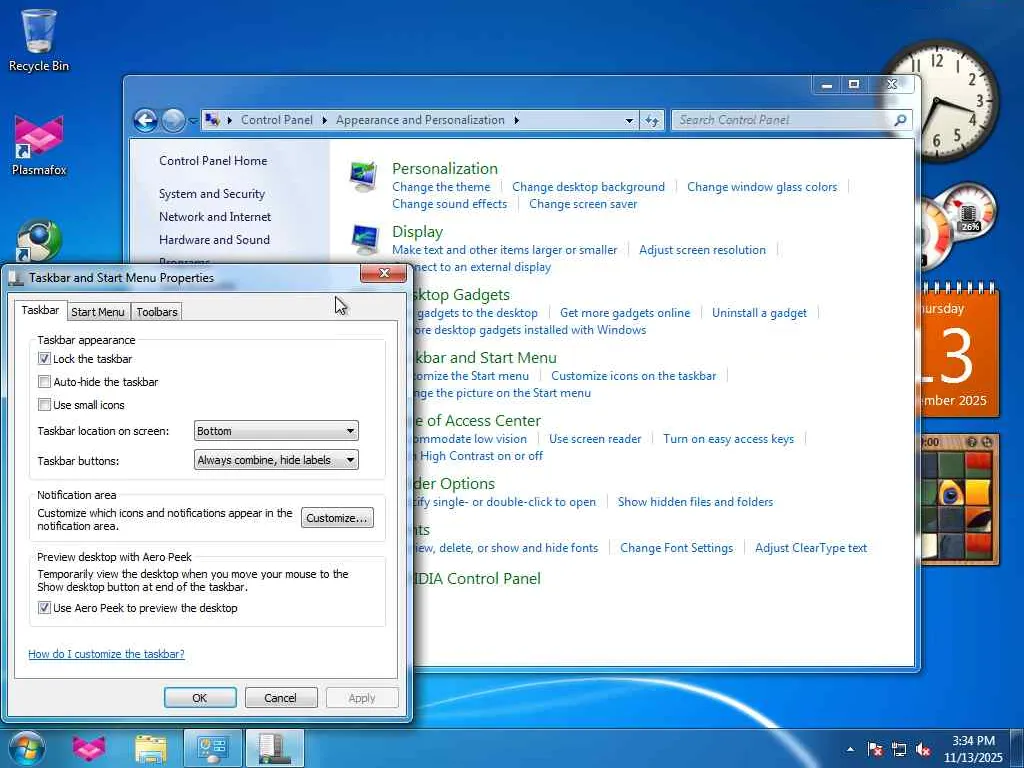Click Customize... notification area button
The height and width of the screenshot is (768, 1024).
click(x=338, y=518)
